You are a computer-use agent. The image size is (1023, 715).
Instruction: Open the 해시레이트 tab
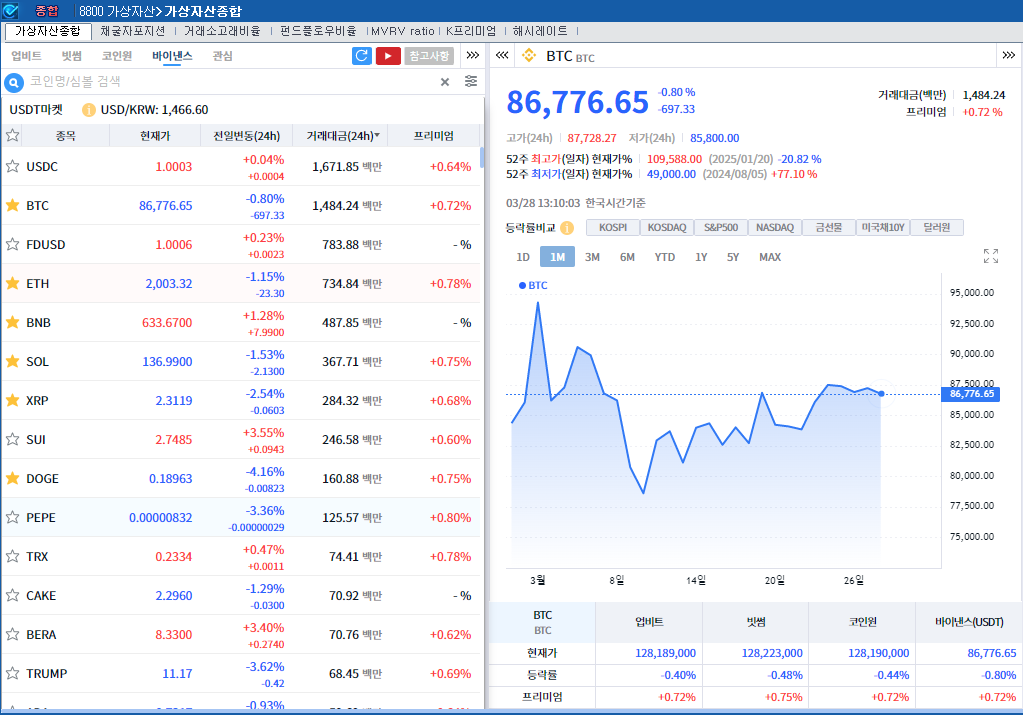click(540, 31)
